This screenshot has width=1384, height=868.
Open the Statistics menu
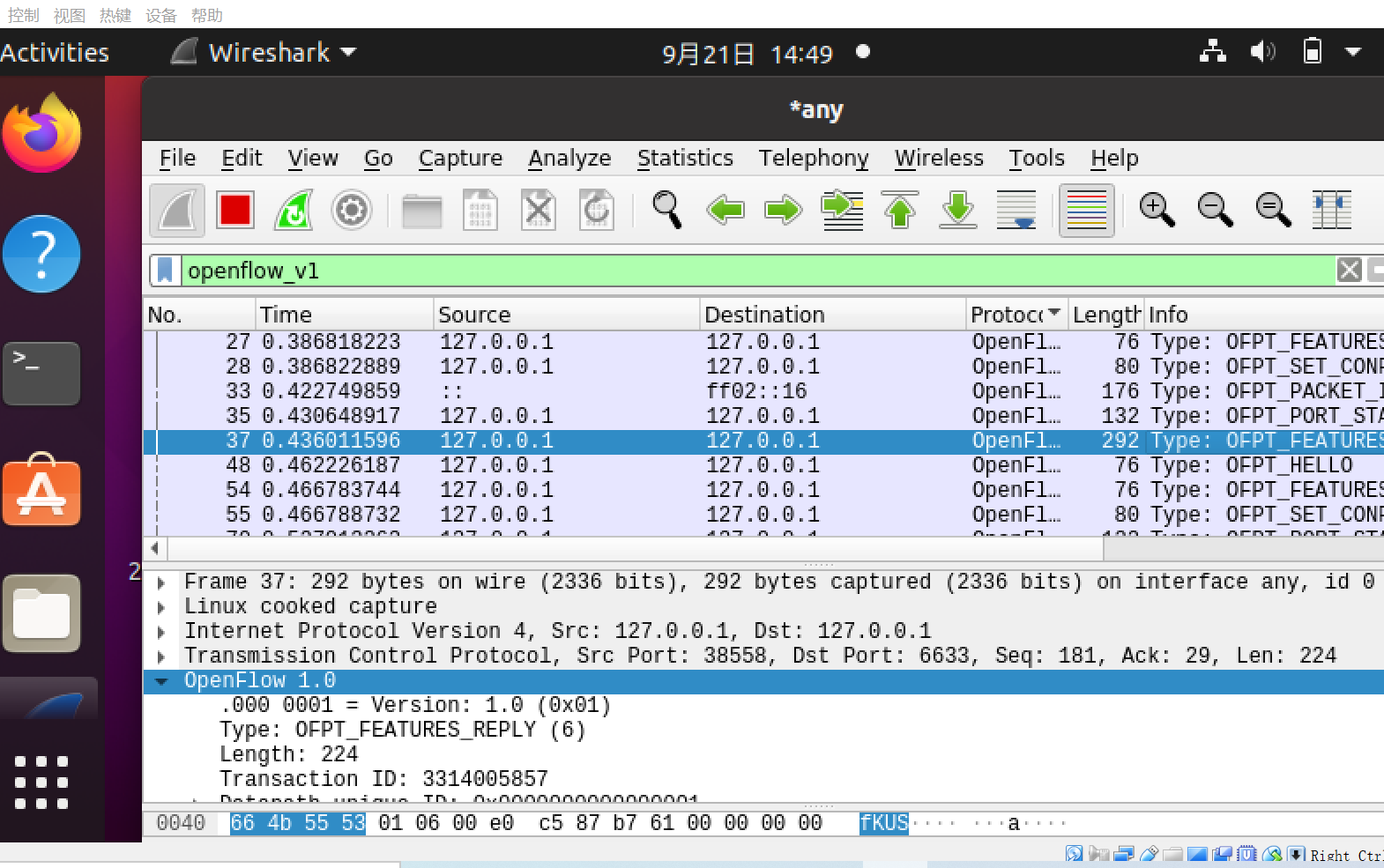pos(685,158)
